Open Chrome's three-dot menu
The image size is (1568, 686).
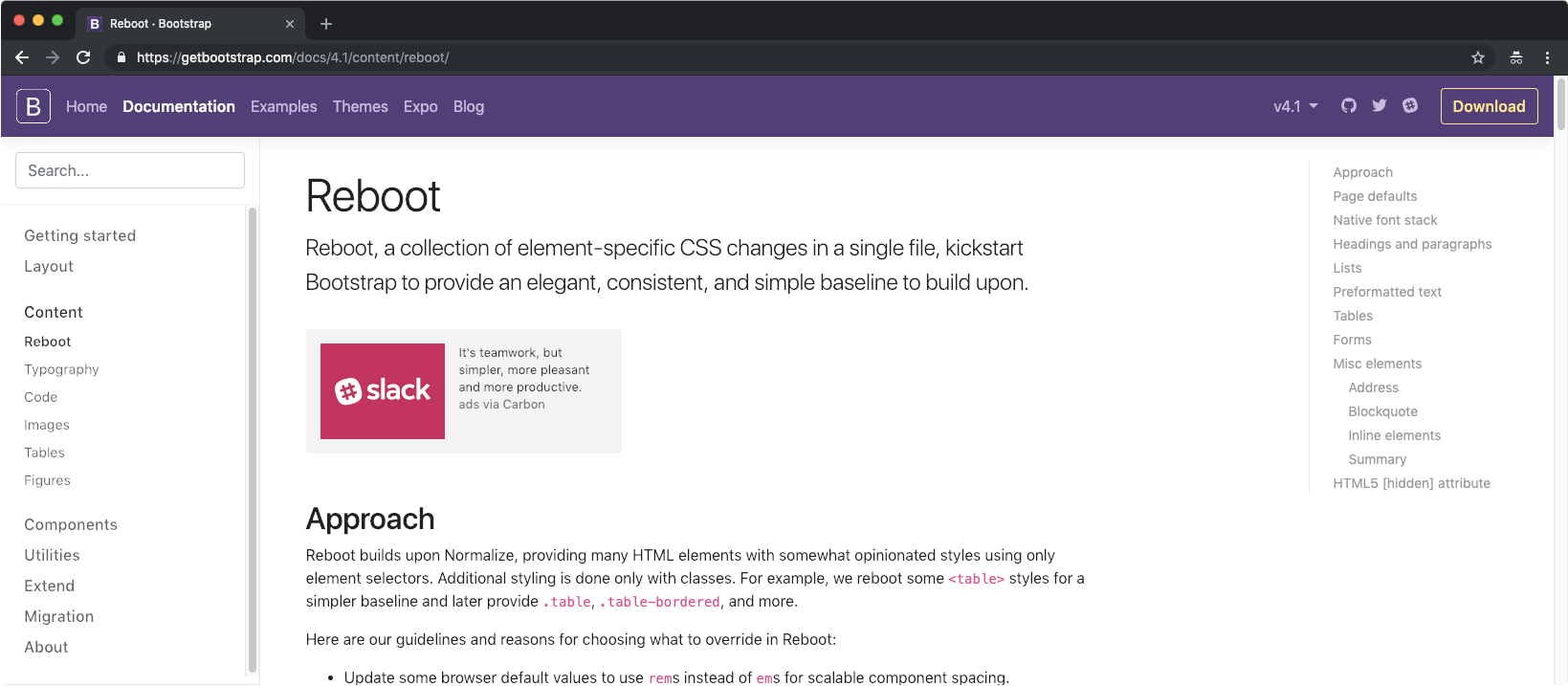point(1547,57)
